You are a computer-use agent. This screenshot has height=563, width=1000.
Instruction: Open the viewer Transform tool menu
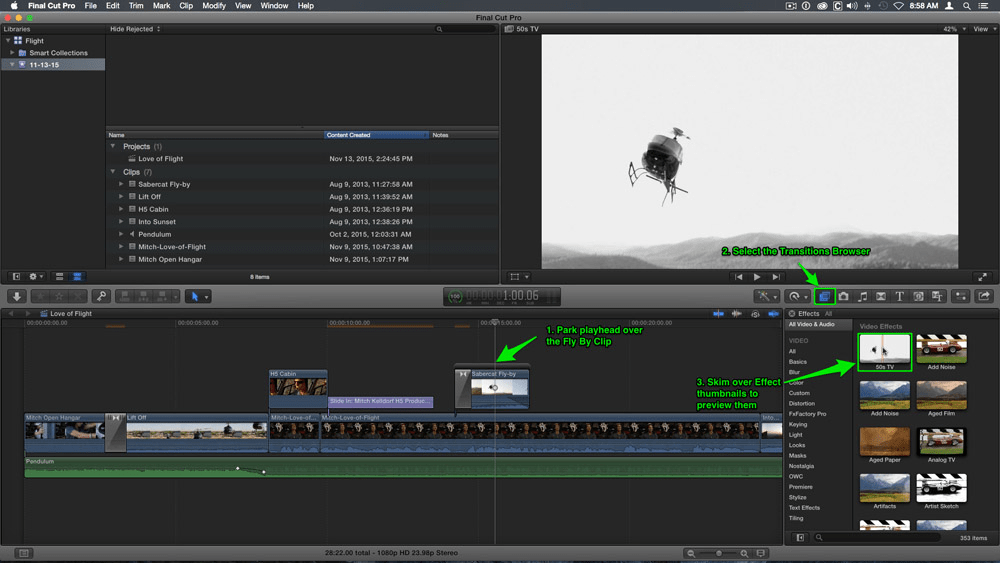point(519,277)
